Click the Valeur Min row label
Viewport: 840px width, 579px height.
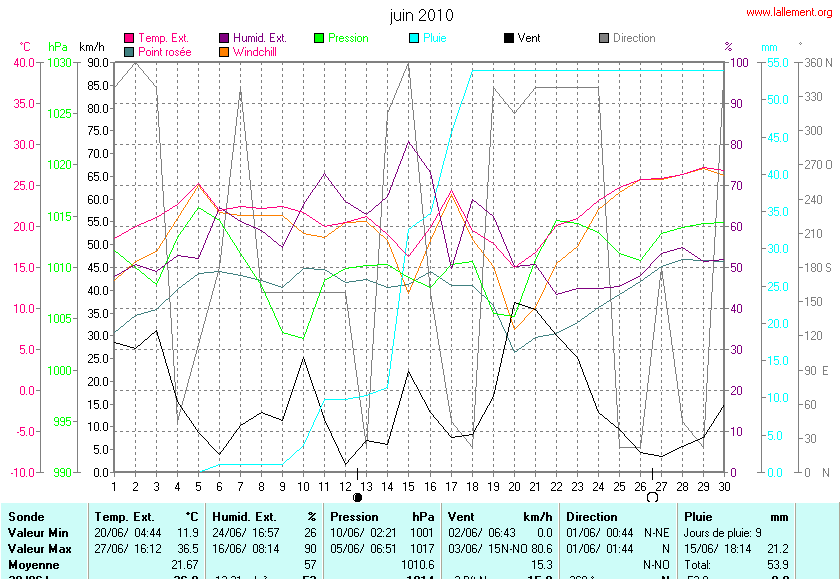point(38,533)
